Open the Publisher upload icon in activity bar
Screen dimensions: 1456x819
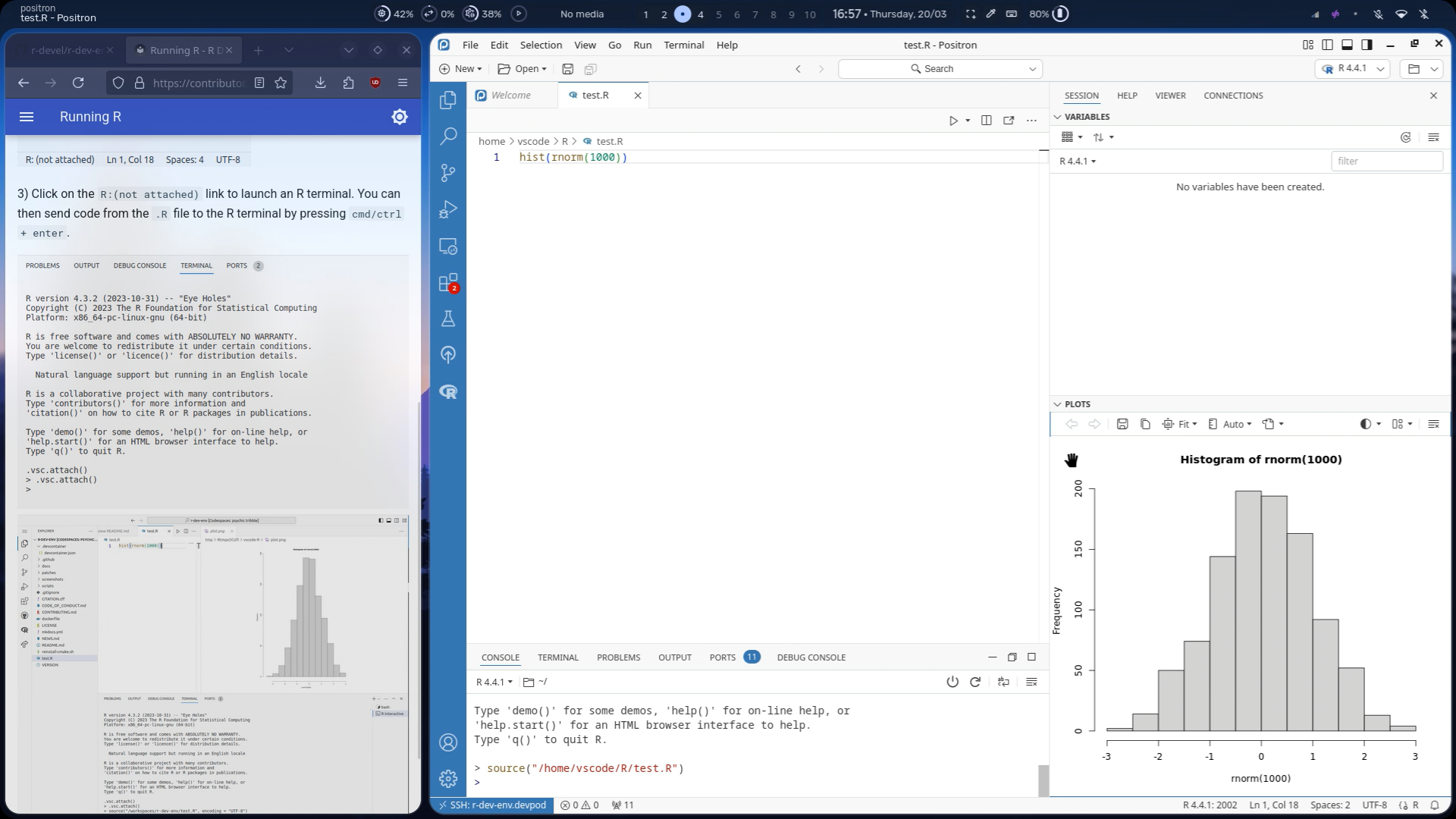coord(448,355)
